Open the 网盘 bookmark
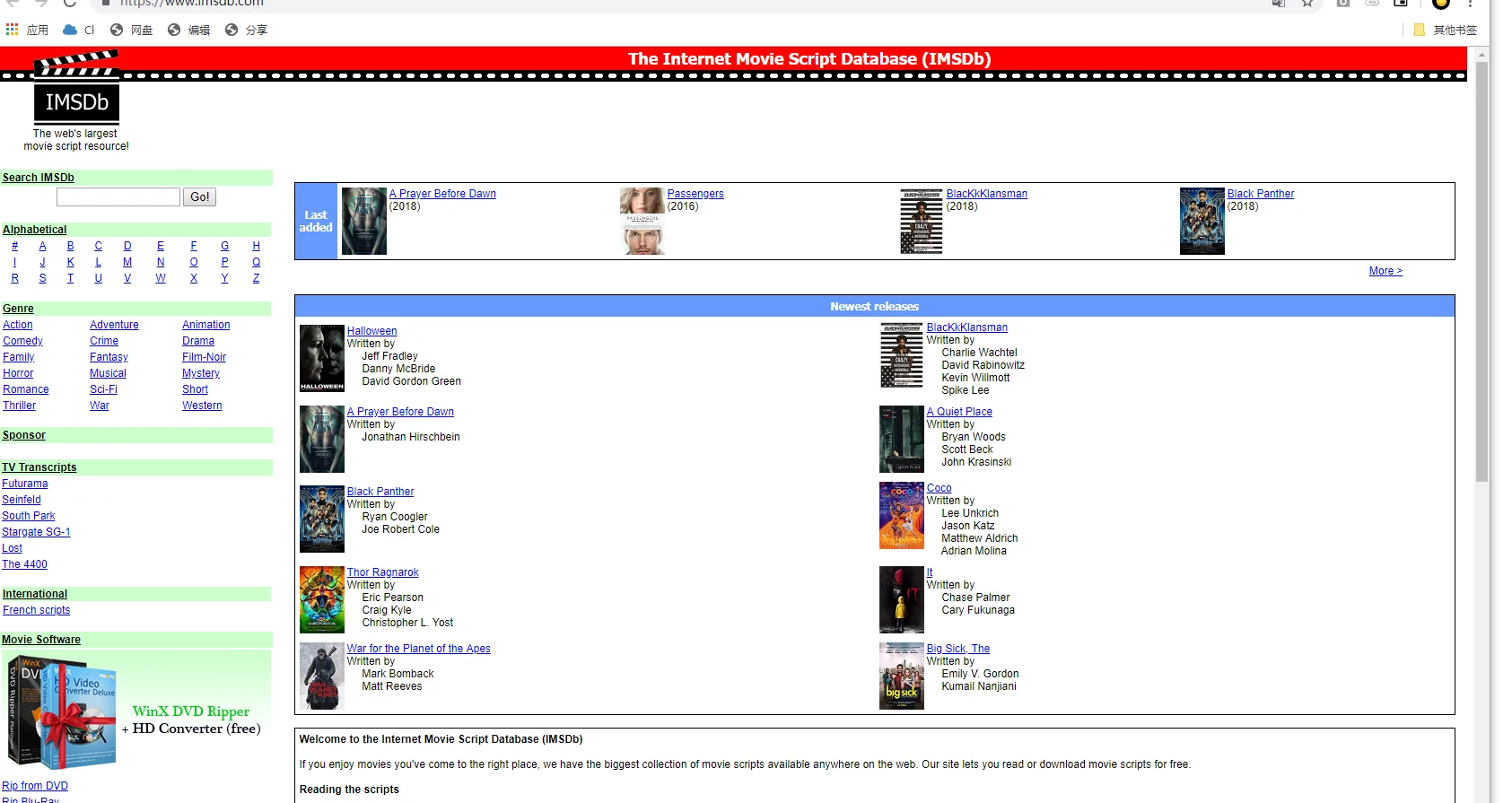The height and width of the screenshot is (803, 1512). pyautogui.click(x=131, y=30)
